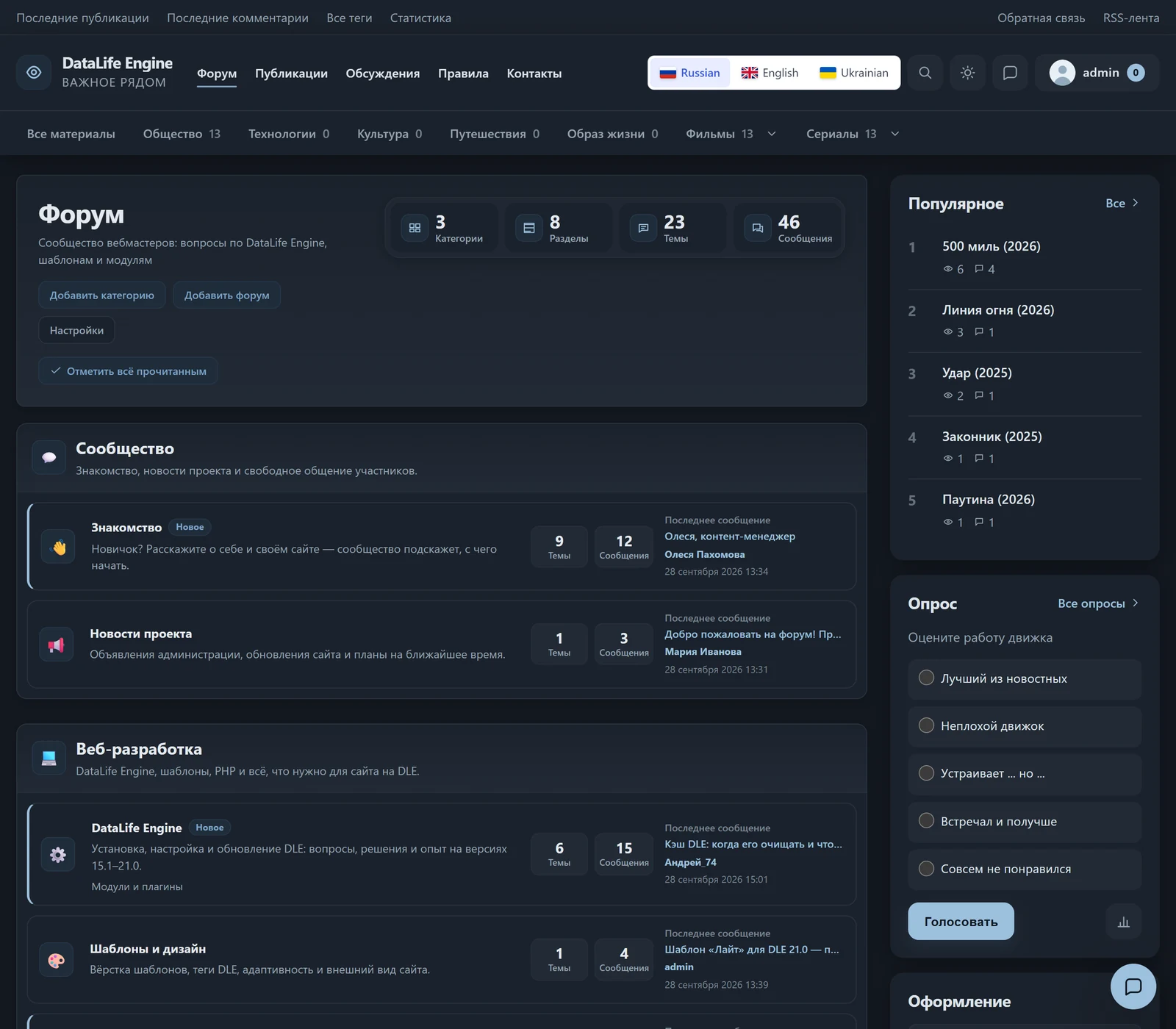1176x1029 pixels.
Task: Switch language to English
Action: 770,73
